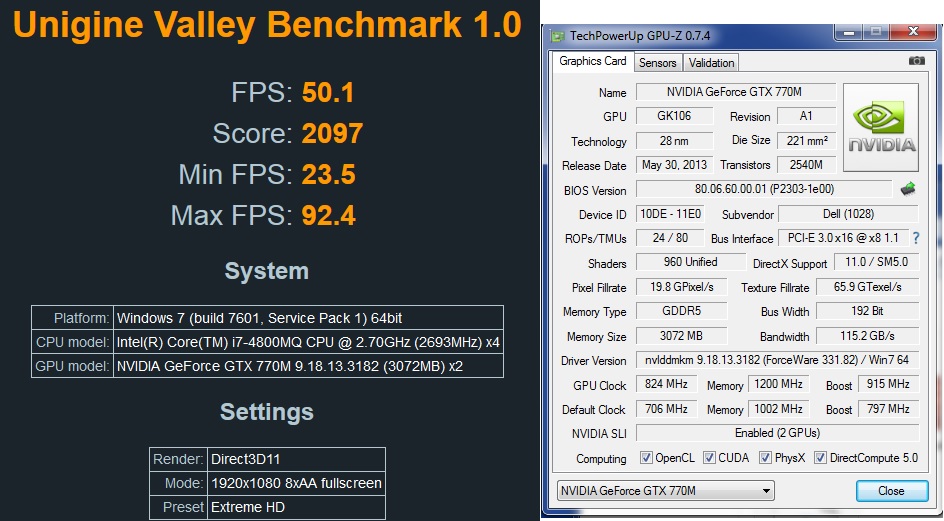Click the Bandwidth value 115.2 GB/s
Image resolution: width=944 pixels, height=521 pixels.
point(868,335)
